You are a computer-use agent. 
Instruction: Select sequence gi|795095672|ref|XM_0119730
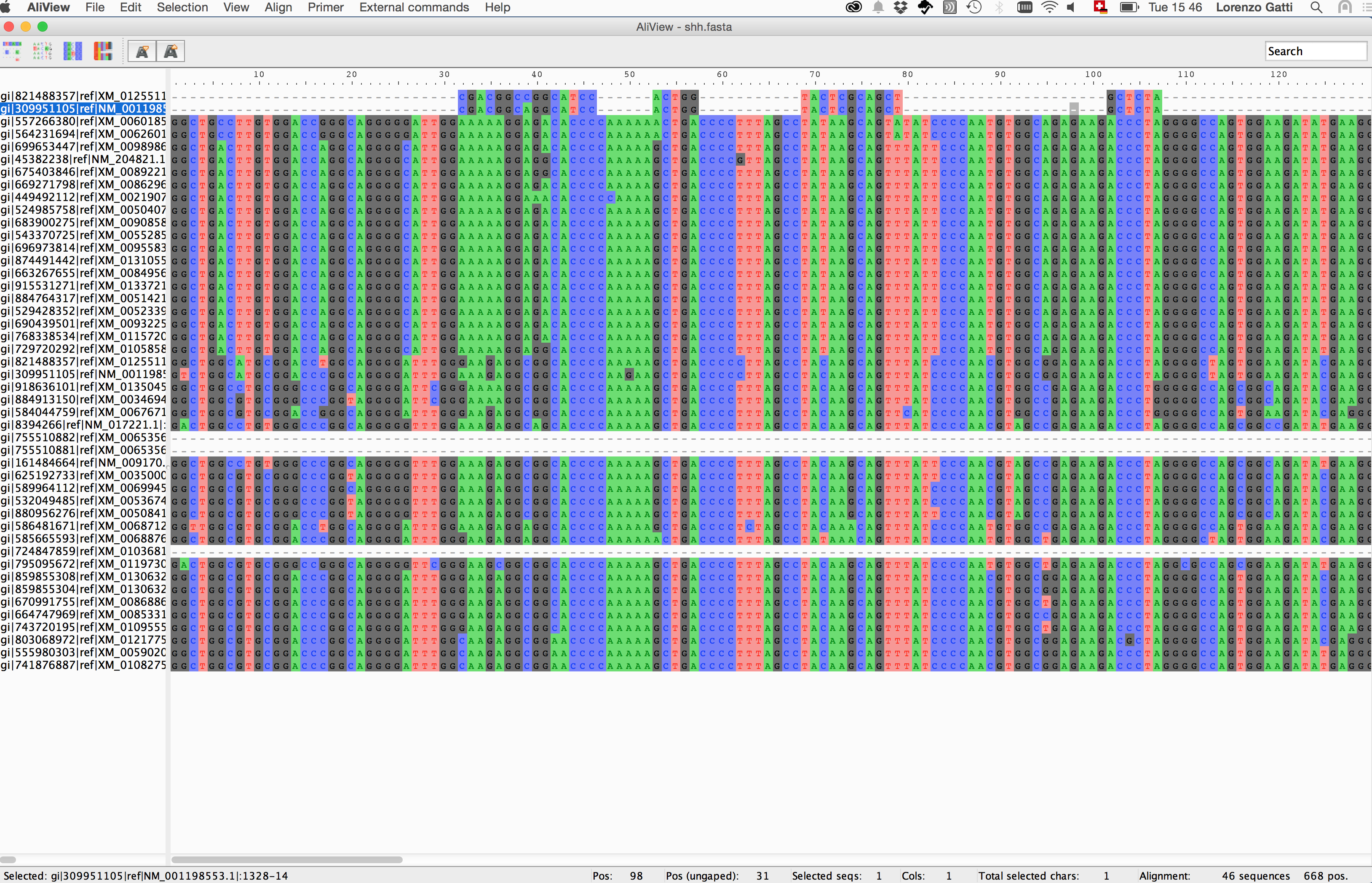point(83,564)
